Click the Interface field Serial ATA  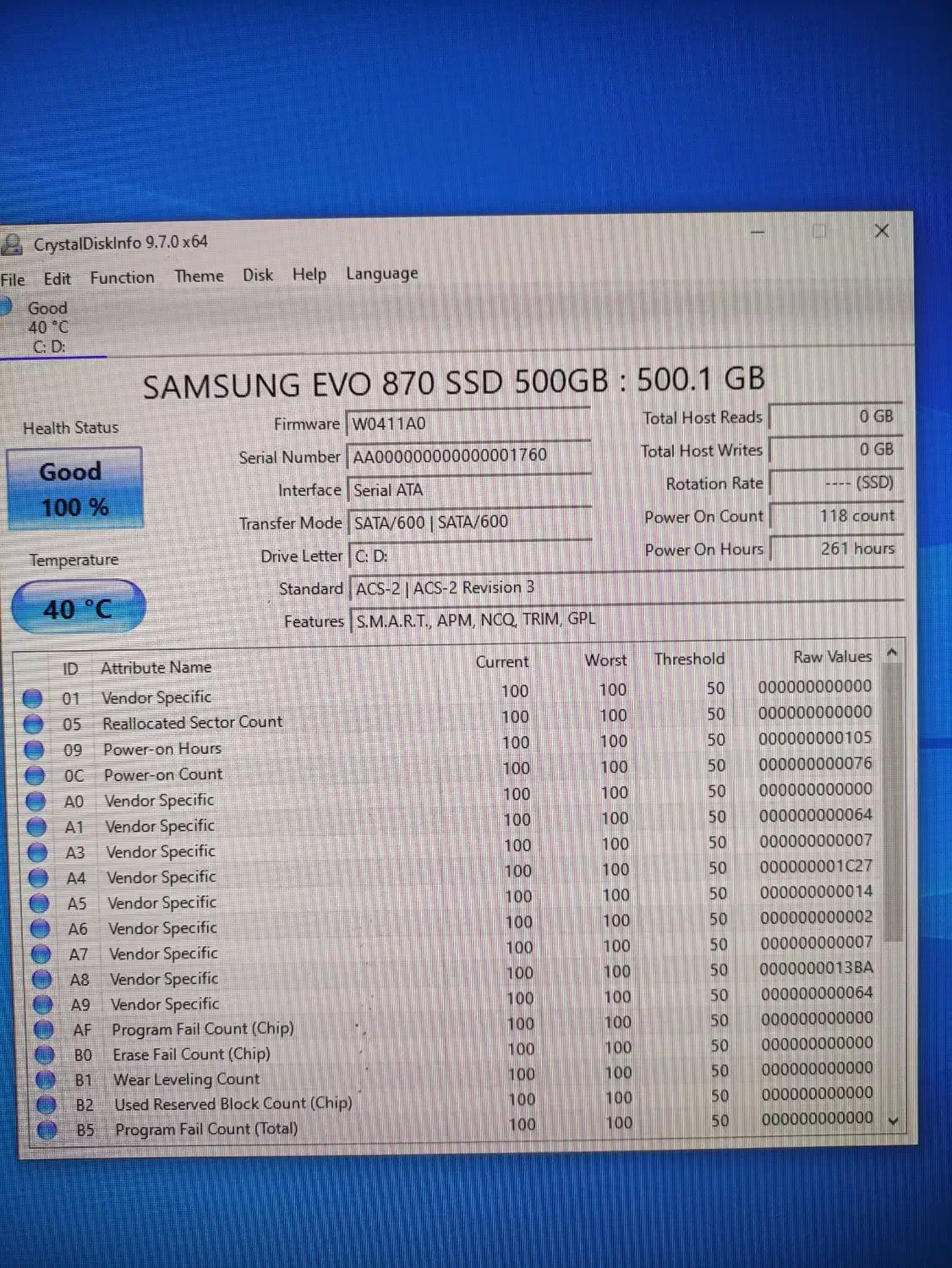coord(468,489)
